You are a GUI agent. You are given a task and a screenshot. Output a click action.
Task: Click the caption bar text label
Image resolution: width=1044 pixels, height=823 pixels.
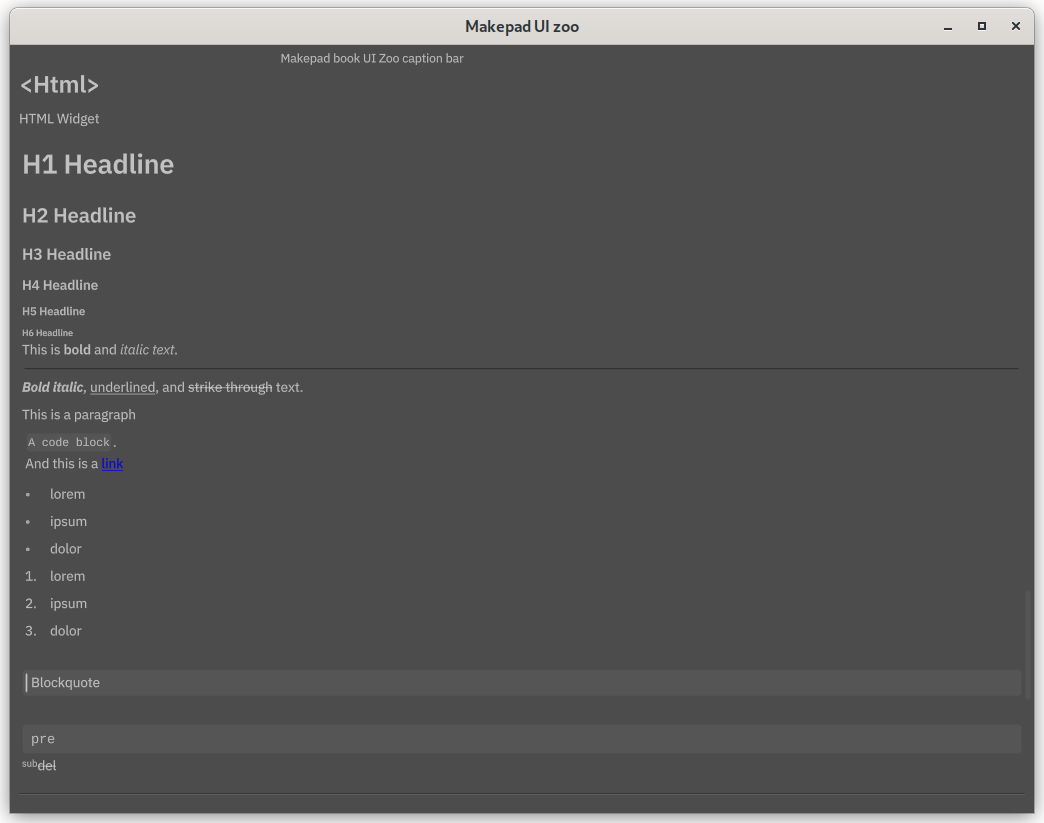(x=371, y=59)
